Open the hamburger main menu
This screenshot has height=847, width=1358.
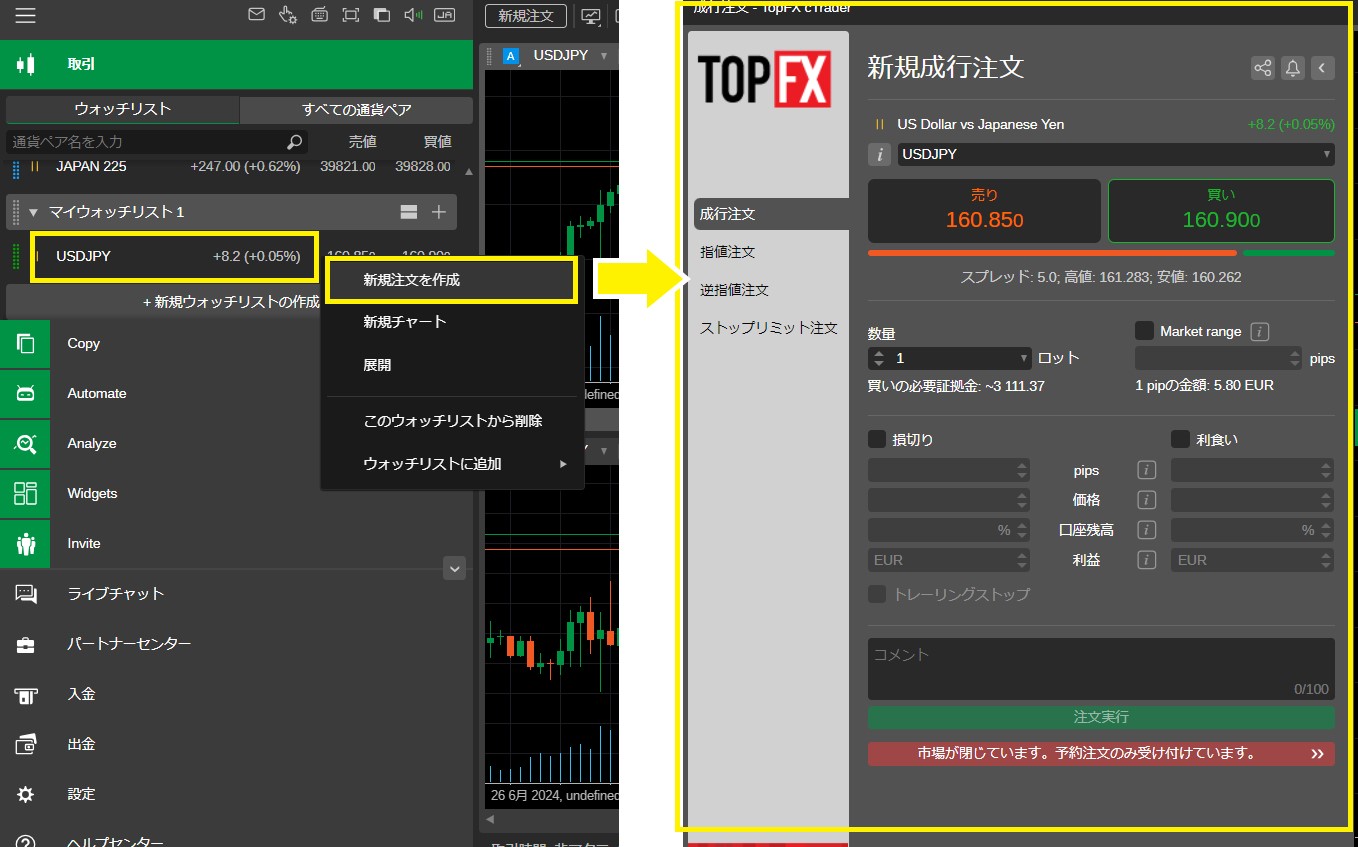pos(25,15)
